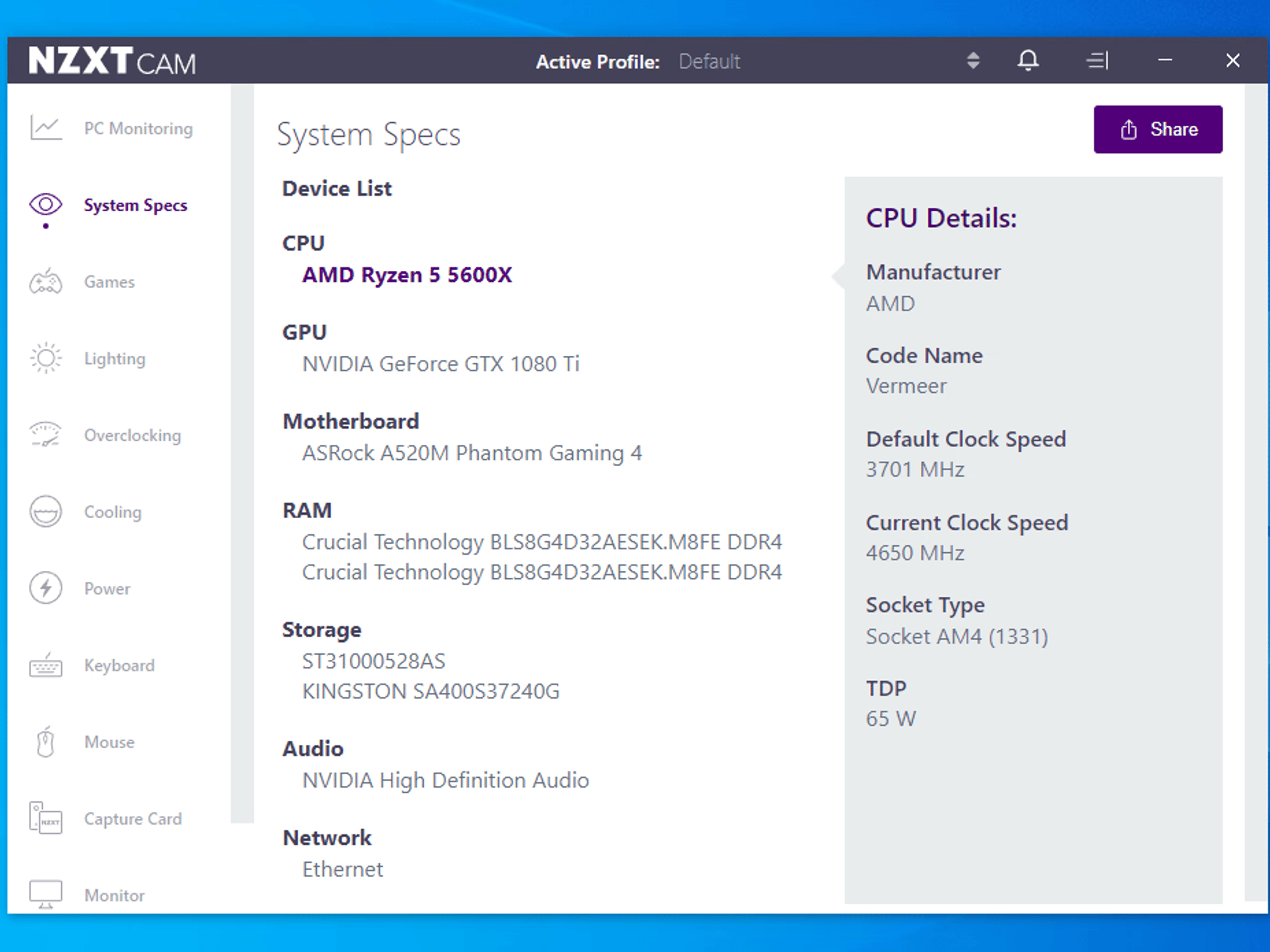
Task: Go to the Games menu item
Action: (109, 282)
